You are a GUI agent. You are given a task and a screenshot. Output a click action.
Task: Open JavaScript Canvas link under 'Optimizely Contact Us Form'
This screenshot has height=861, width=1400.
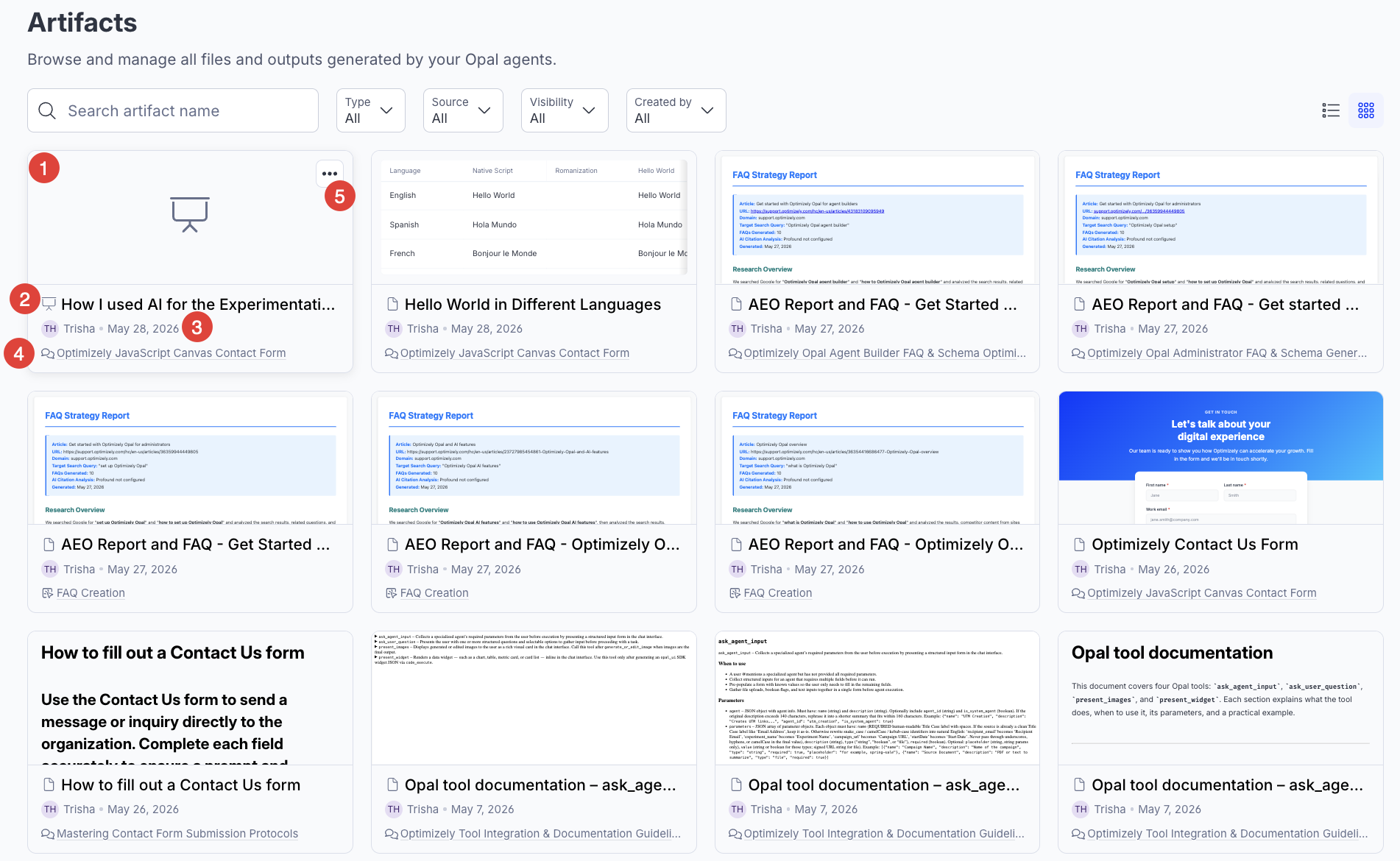pos(1202,593)
